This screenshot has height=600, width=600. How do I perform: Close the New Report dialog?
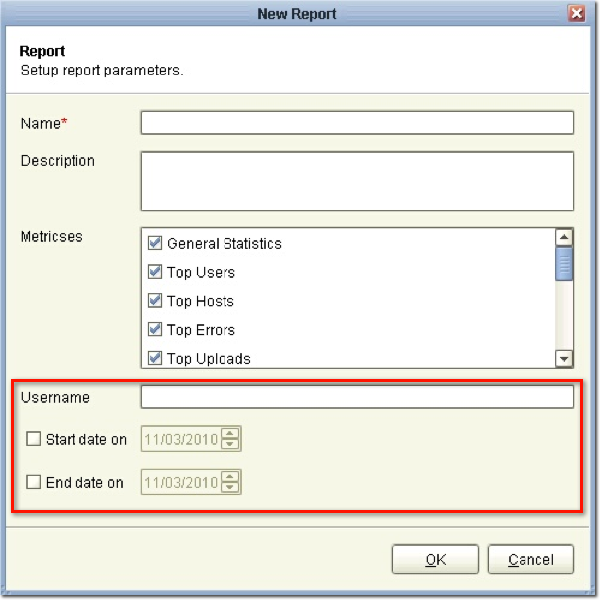pos(575,14)
